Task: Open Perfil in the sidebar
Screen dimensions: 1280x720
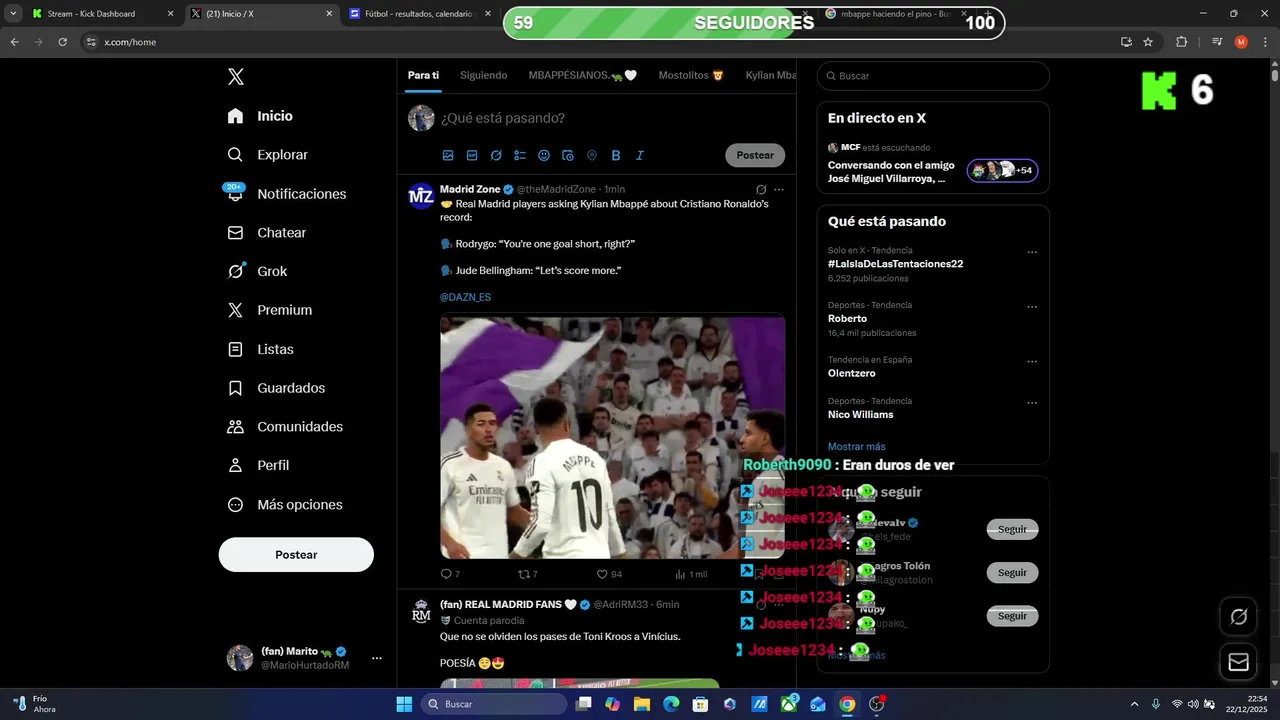Action: click(x=258, y=465)
